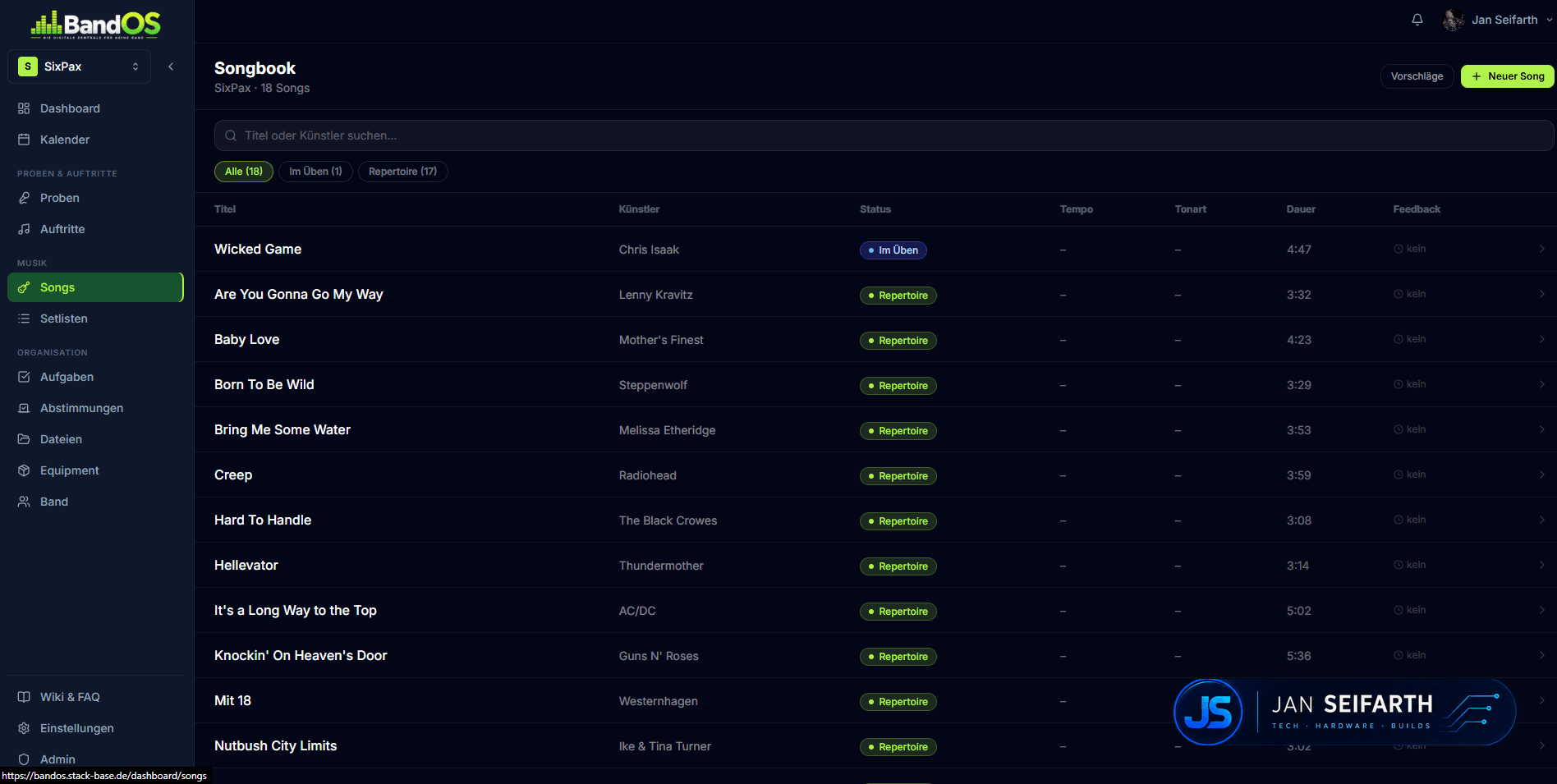Click the Born To Be Wild title
The image size is (1557, 784).
(x=264, y=384)
